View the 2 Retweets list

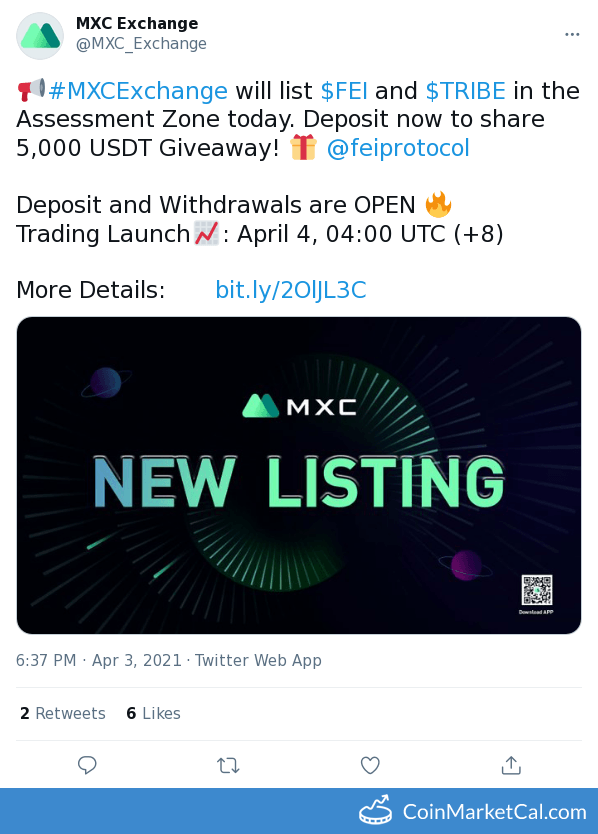[63, 713]
